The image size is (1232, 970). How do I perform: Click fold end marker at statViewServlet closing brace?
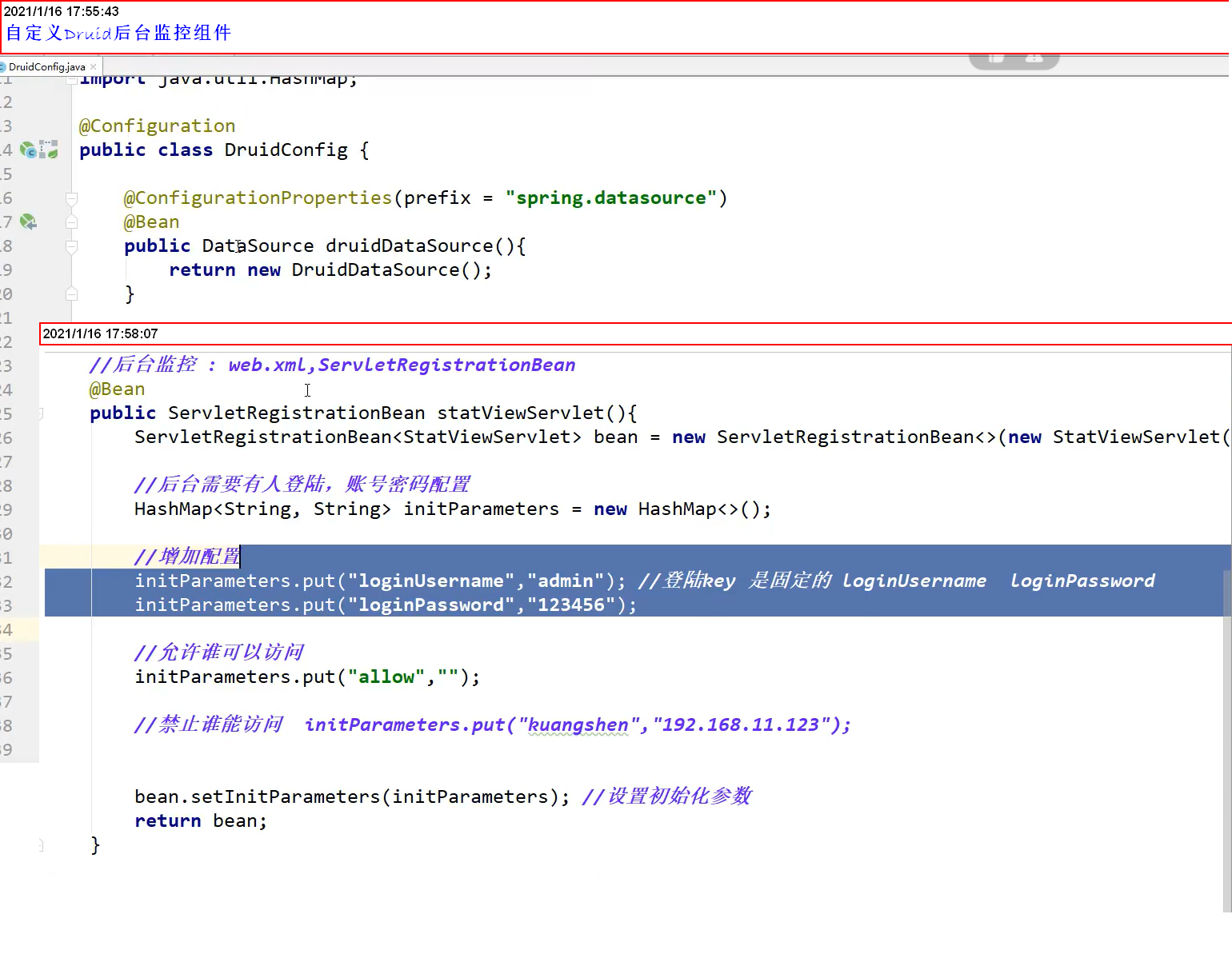(x=41, y=845)
